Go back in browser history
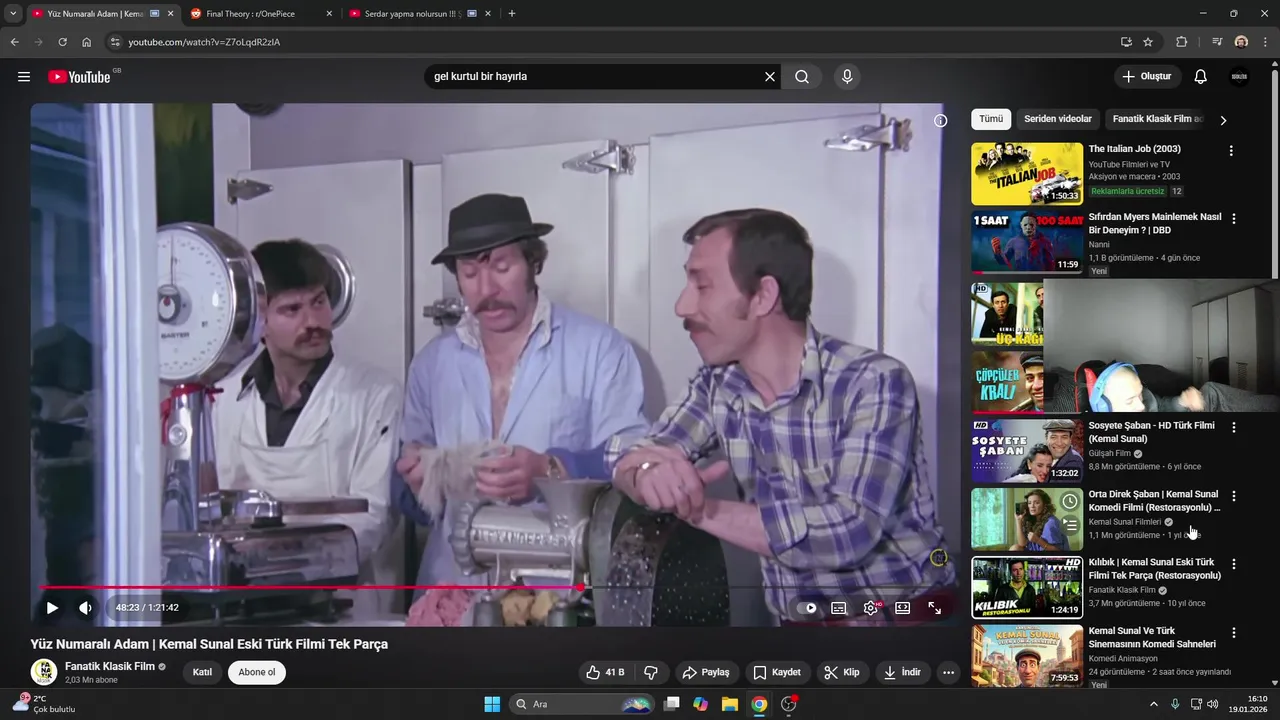1280x720 pixels. pos(14,42)
